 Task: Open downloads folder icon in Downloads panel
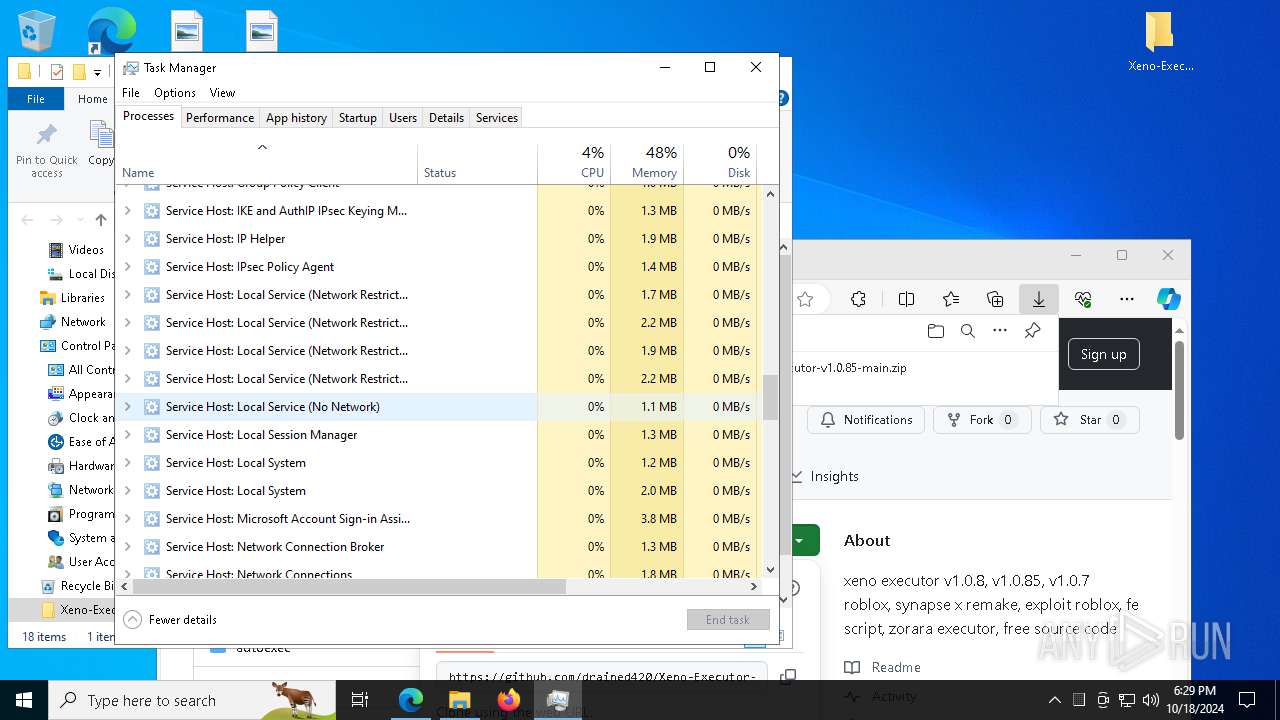[x=935, y=331]
